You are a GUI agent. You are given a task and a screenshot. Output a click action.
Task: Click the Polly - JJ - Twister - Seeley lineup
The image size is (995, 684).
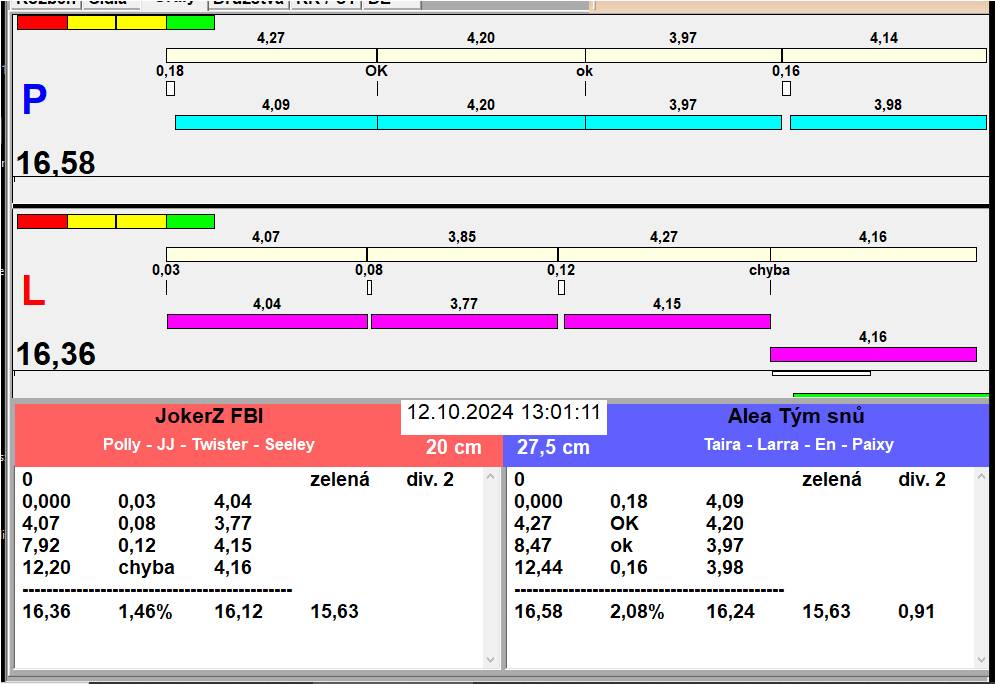point(209,444)
